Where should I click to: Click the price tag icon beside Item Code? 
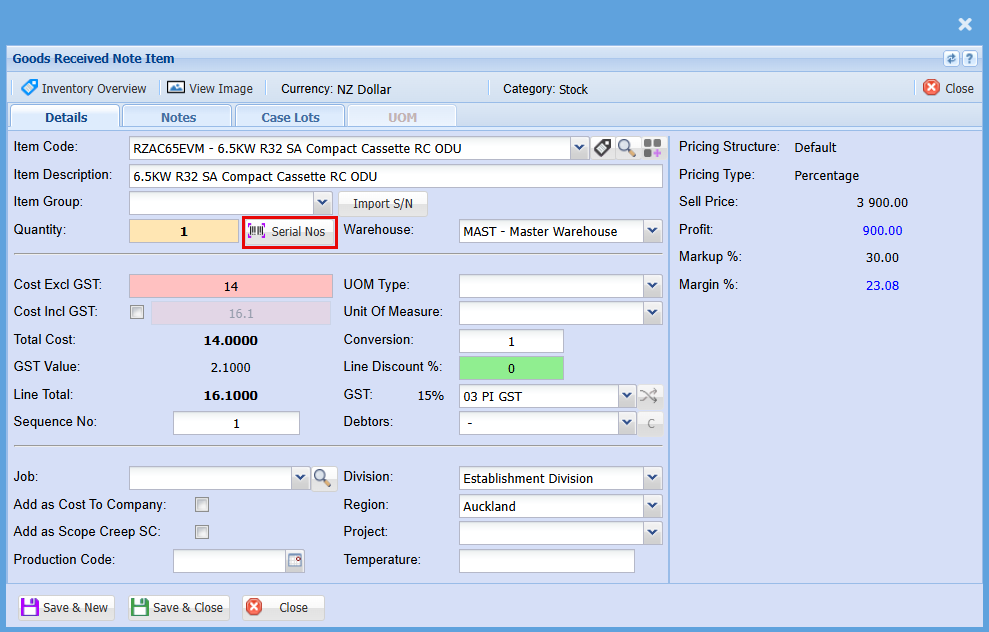602,148
